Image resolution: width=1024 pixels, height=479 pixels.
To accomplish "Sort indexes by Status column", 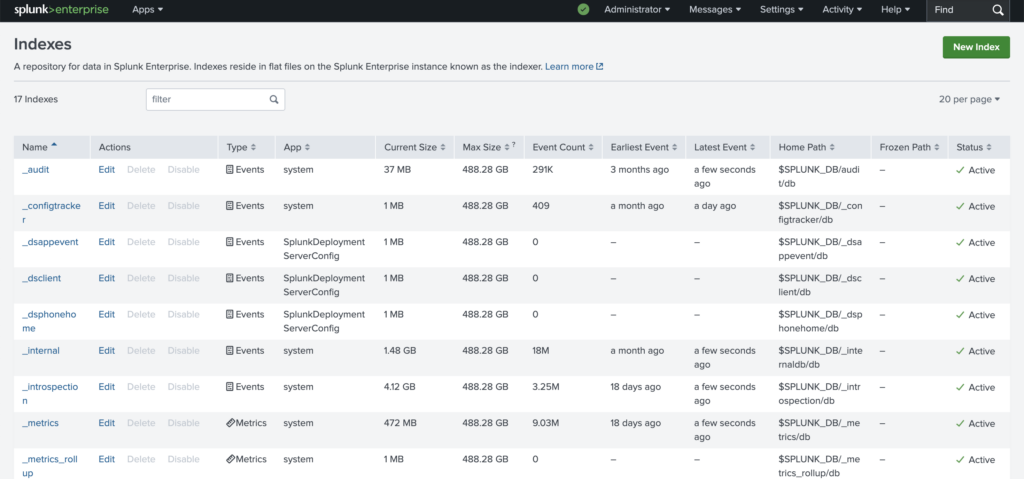I will 974,148.
